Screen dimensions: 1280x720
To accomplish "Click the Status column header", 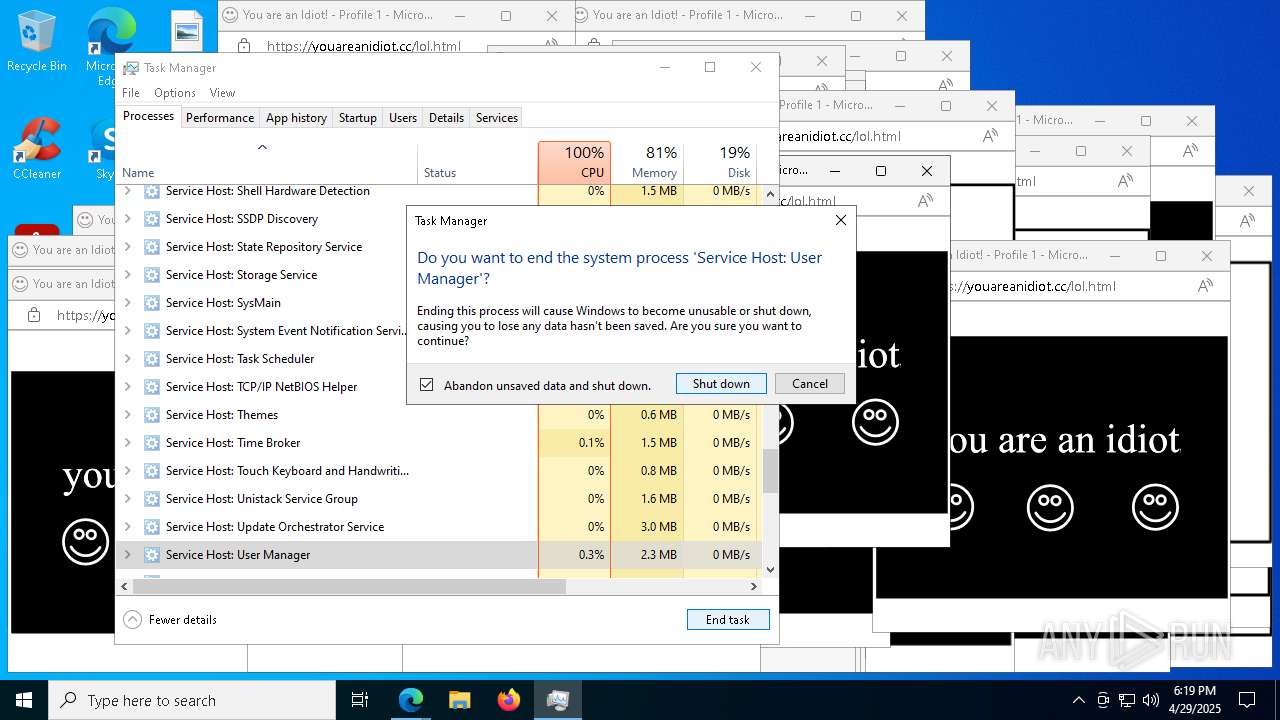I will [478, 162].
